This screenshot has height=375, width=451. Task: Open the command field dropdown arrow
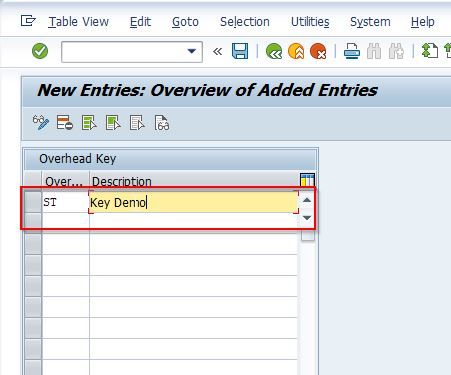pos(191,51)
